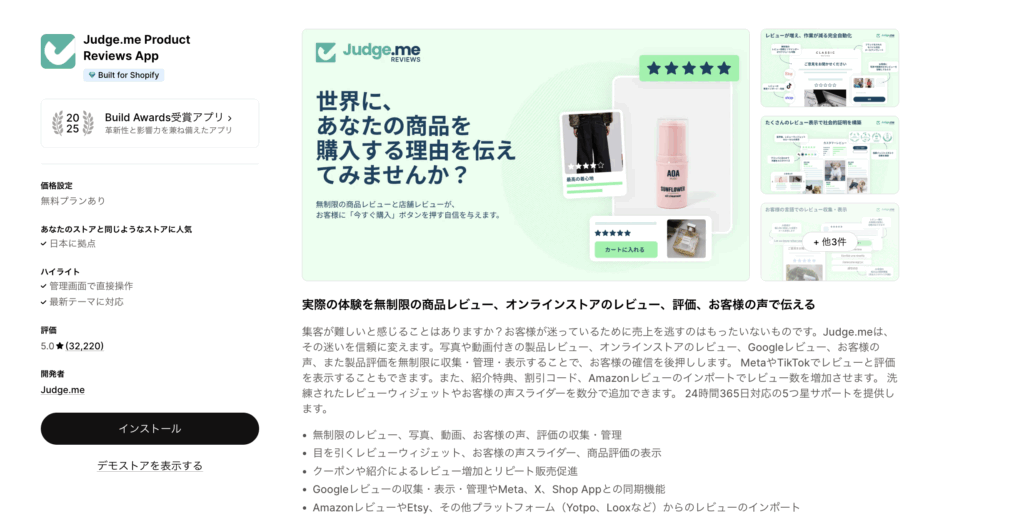1024x518 pixels.
Task: Click the カートに入れる button in banner image
Action: coord(626,250)
